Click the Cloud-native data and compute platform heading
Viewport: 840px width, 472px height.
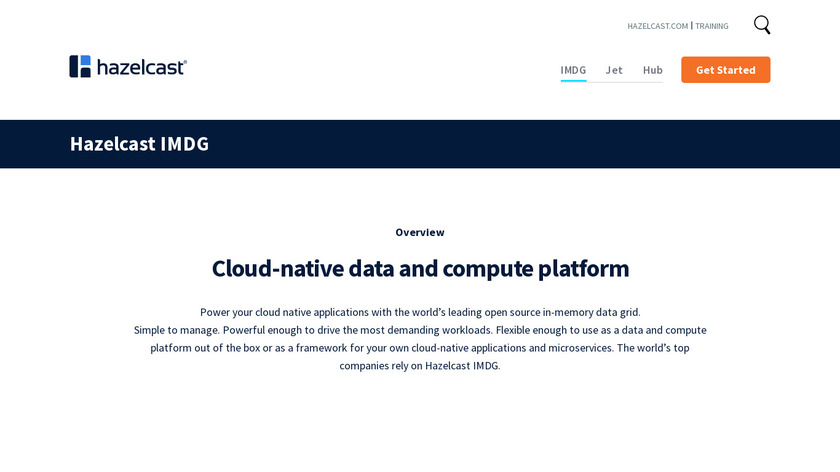pos(420,268)
